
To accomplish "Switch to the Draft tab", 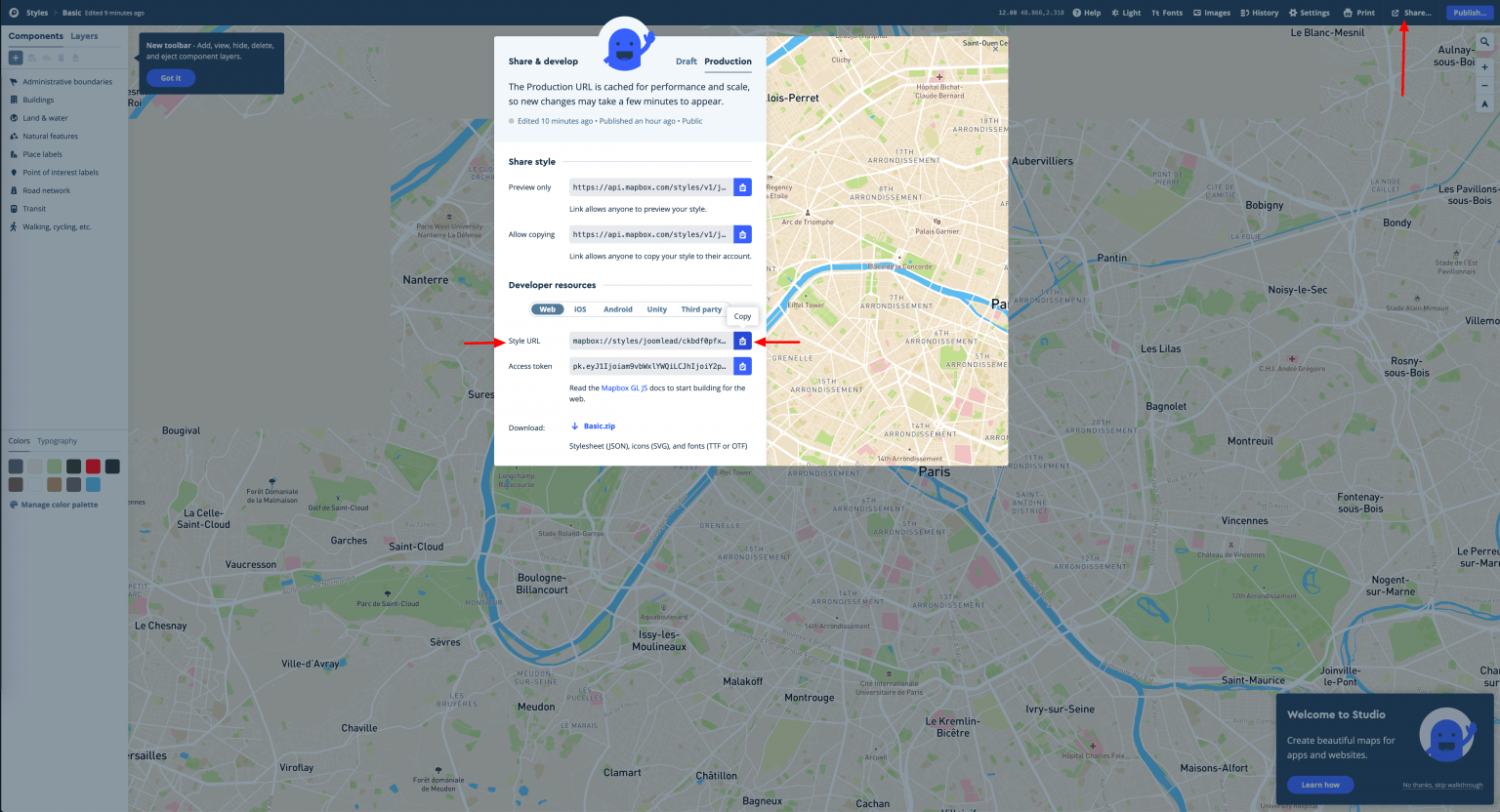I will [x=687, y=61].
